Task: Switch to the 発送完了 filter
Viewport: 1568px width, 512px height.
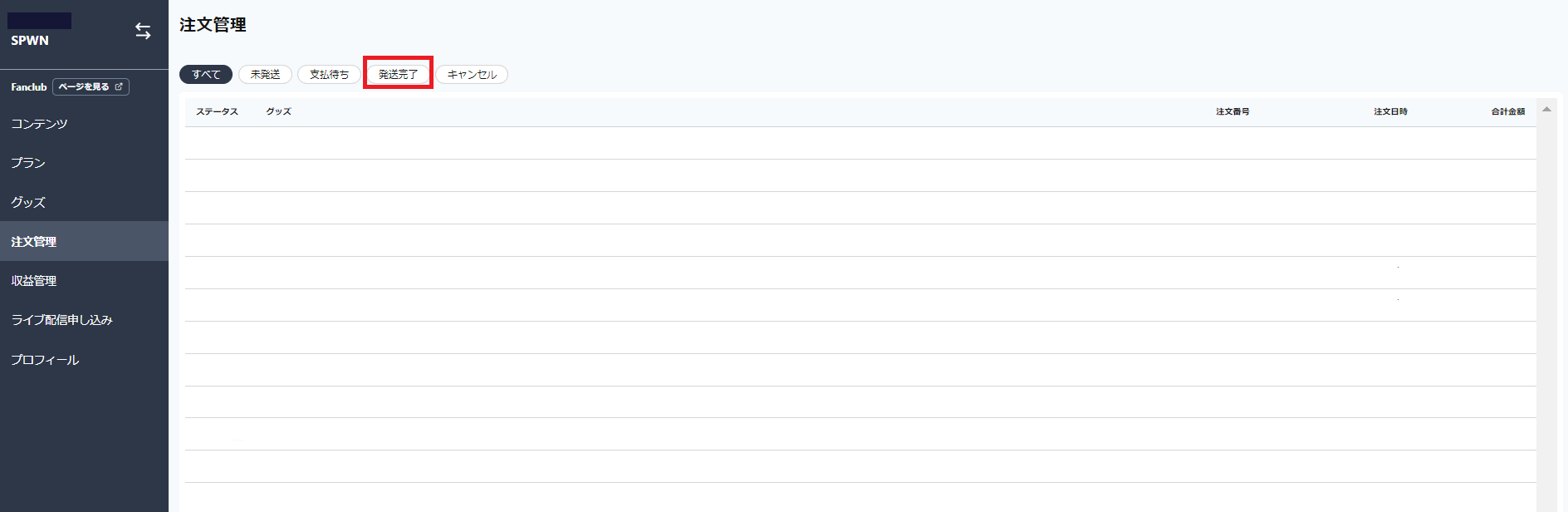Action: point(398,75)
